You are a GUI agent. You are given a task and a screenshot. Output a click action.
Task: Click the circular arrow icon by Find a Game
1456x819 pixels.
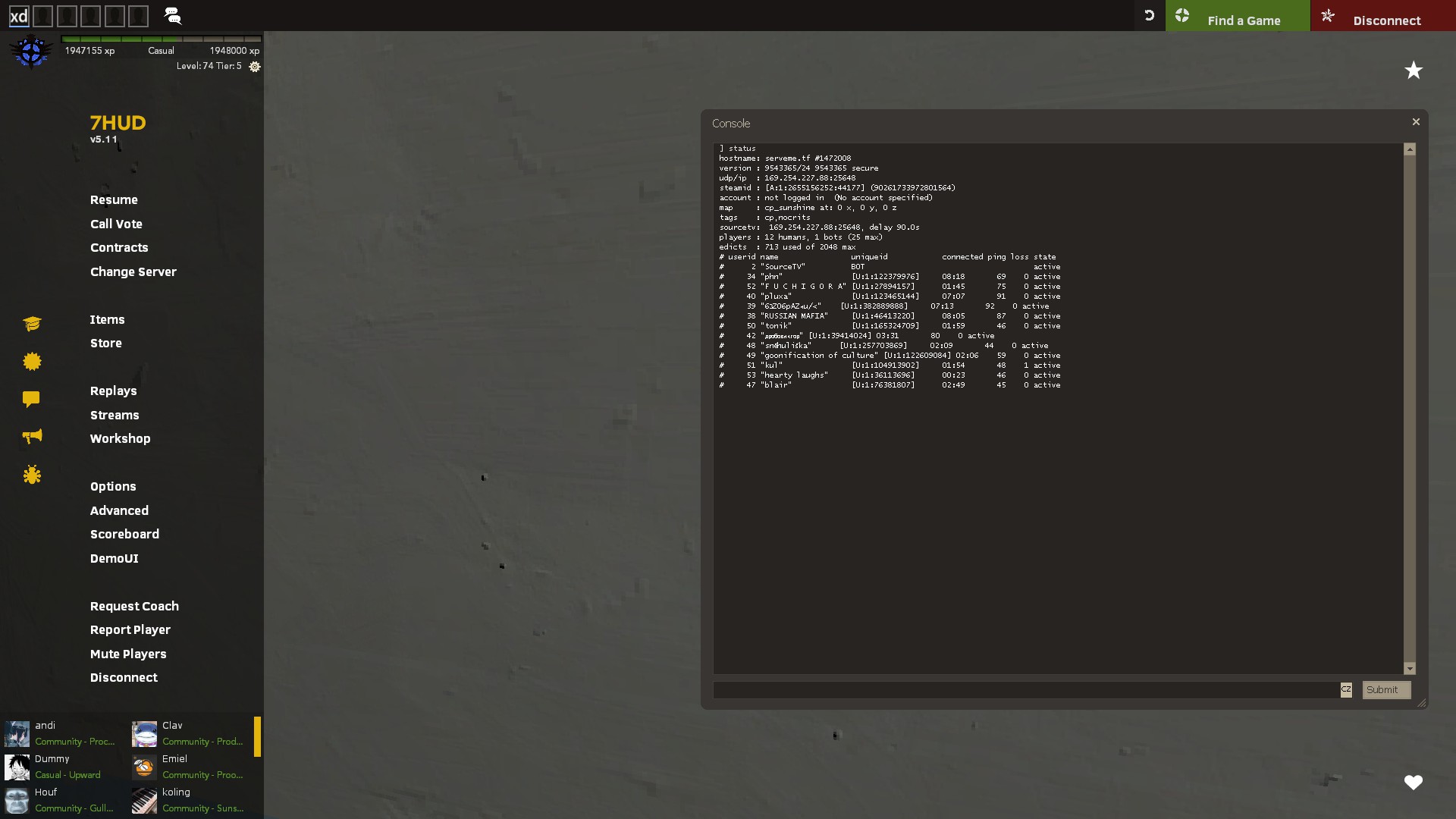1149,15
